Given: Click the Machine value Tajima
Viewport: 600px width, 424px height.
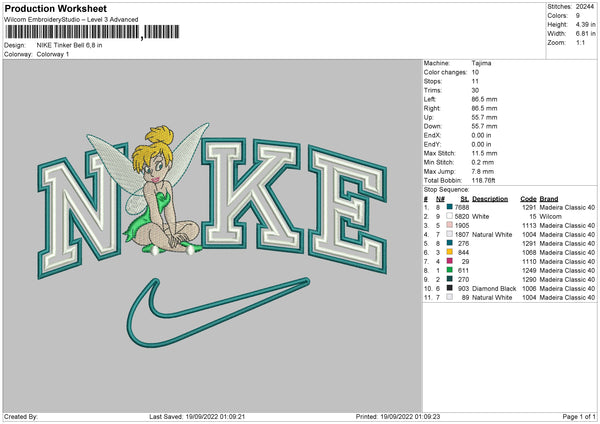Looking at the screenshot, I should (x=481, y=63).
